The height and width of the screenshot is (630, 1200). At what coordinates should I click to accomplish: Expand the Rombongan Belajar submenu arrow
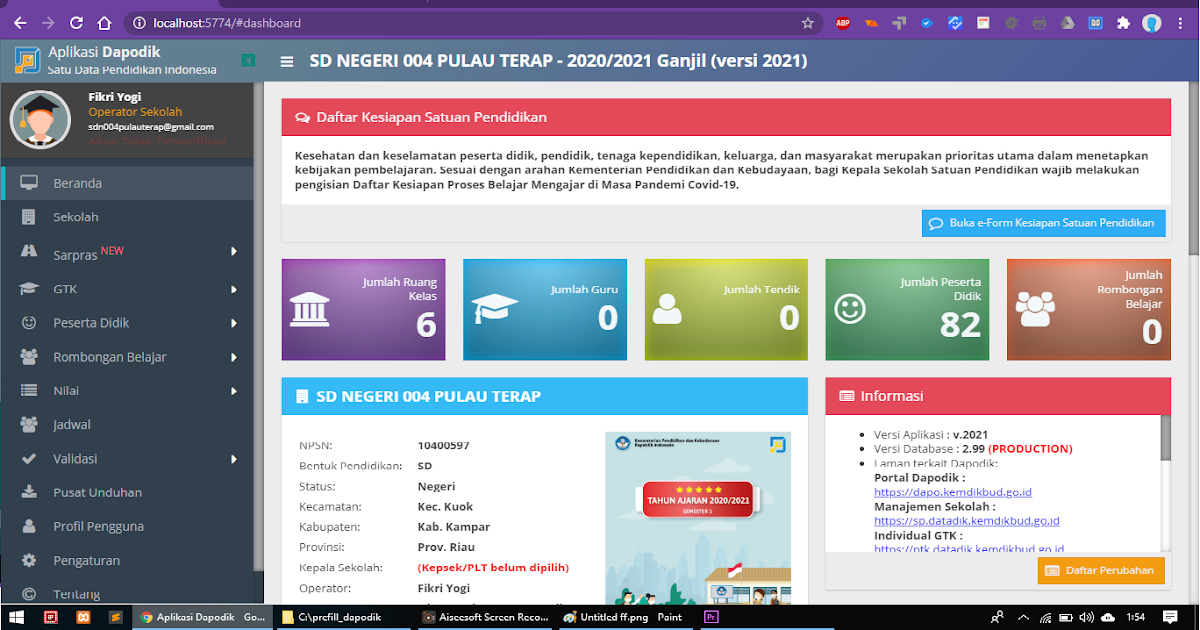(x=234, y=357)
